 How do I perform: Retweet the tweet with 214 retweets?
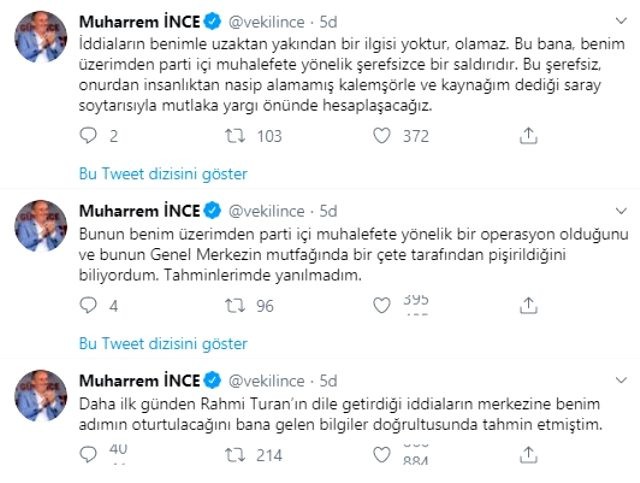(236, 456)
